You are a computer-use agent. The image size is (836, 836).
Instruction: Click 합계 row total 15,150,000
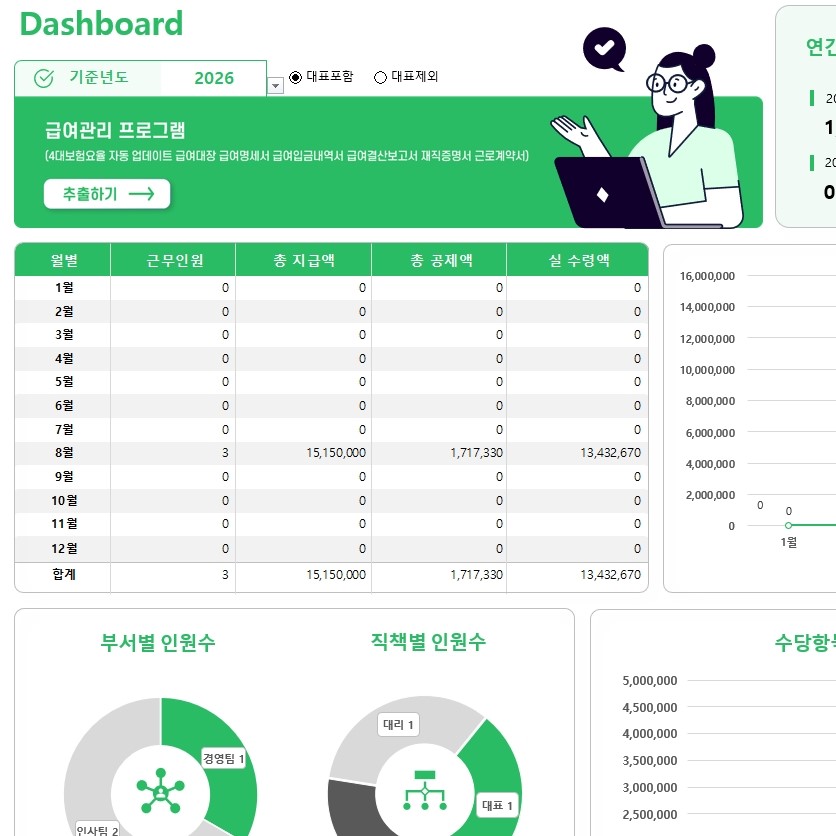(336, 575)
